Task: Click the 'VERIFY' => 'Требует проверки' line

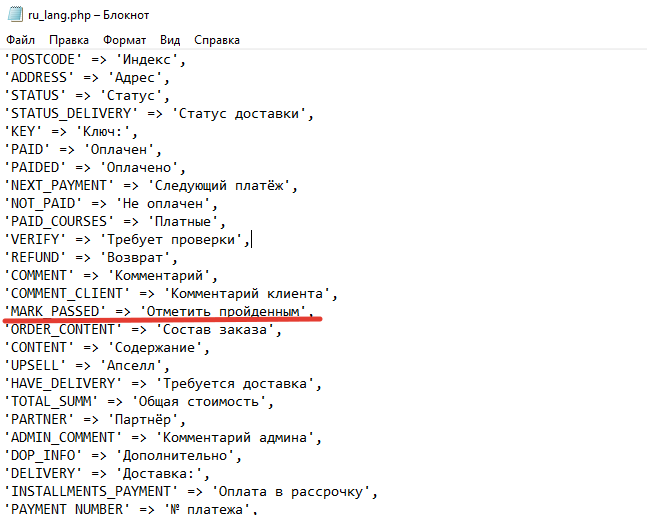Action: click(127, 240)
